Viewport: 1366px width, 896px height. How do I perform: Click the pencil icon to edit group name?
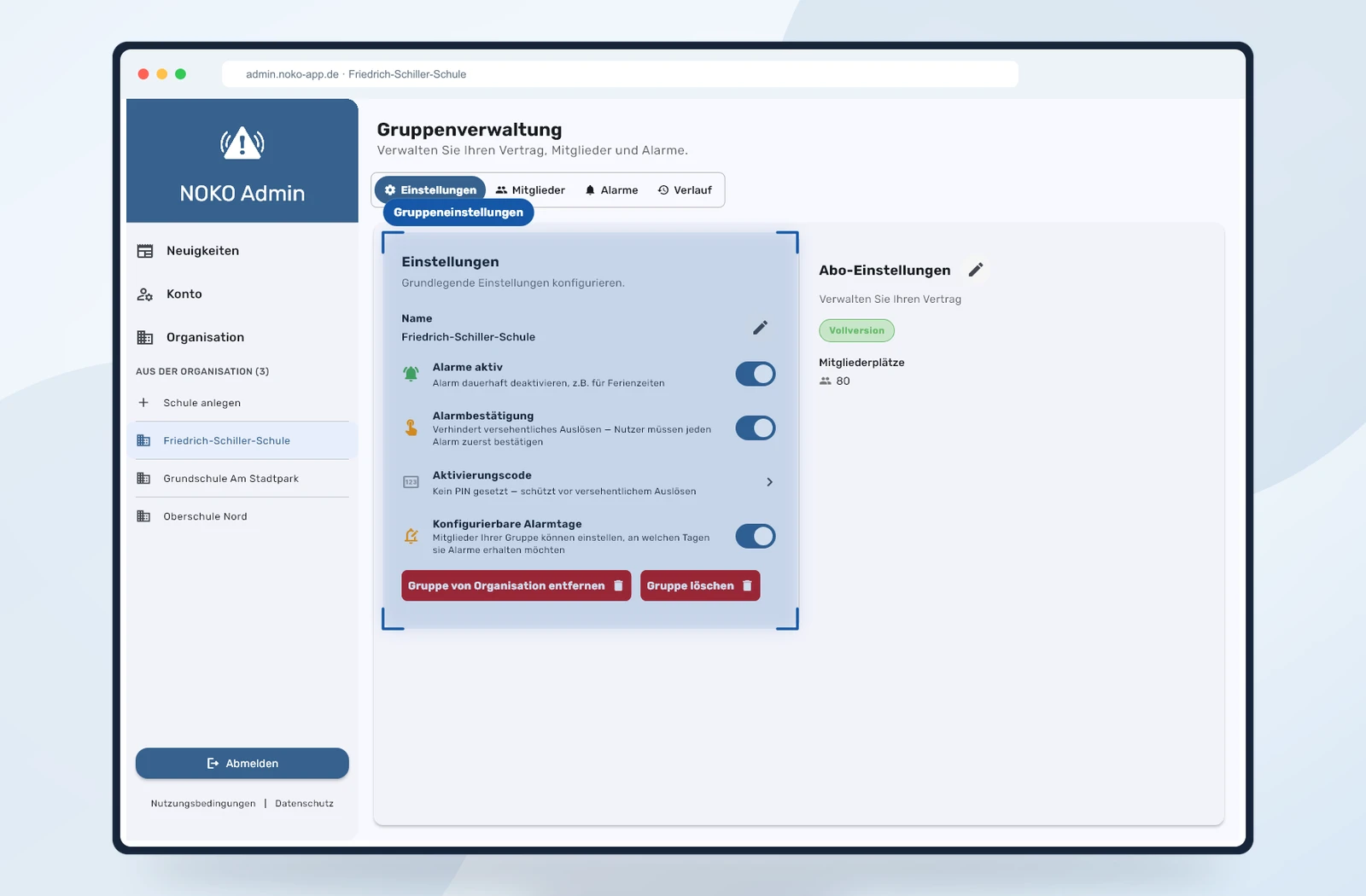[760, 328]
